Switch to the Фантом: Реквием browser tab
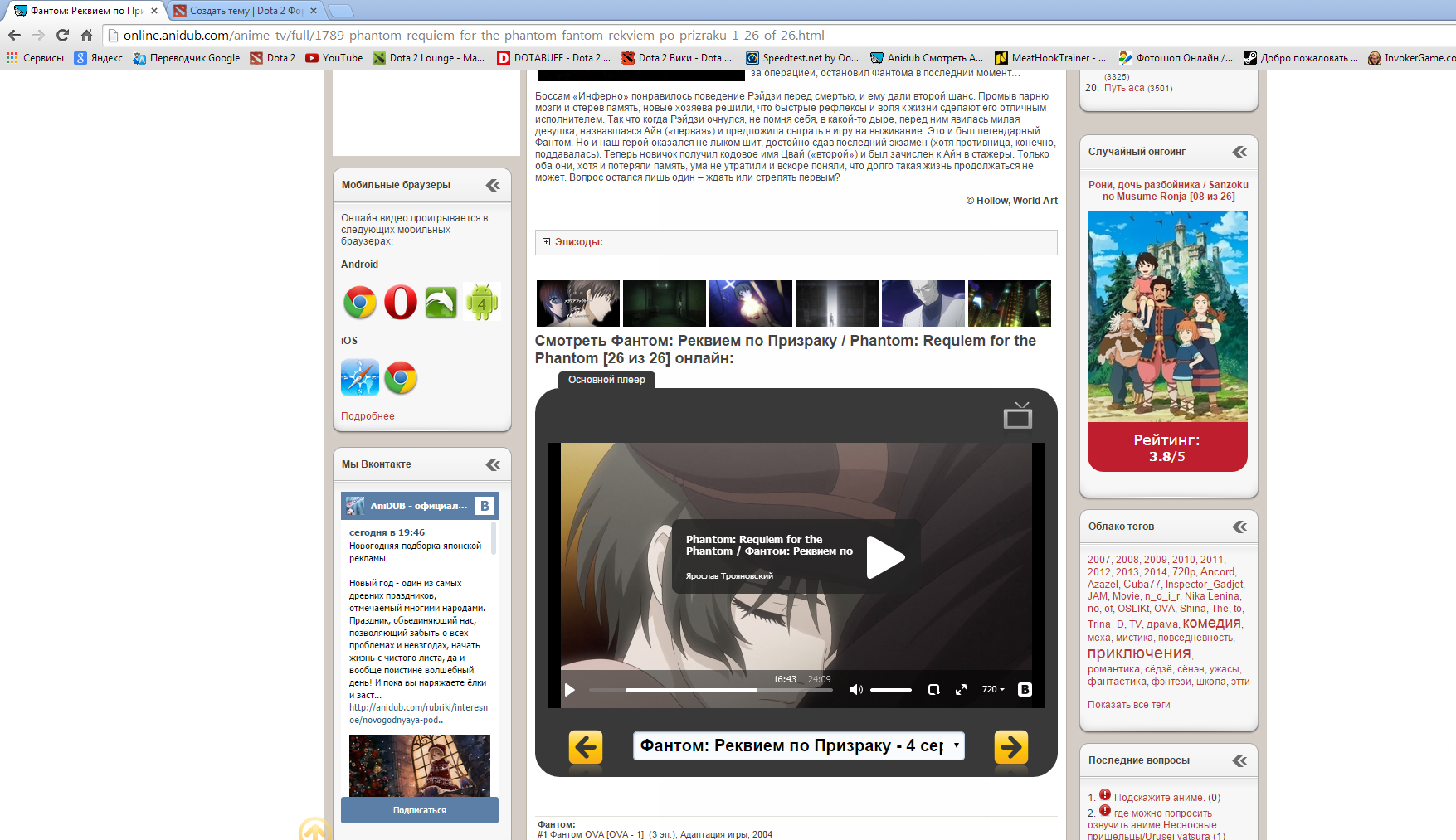The width and height of the screenshot is (1456, 840). pyautogui.click(x=86, y=11)
